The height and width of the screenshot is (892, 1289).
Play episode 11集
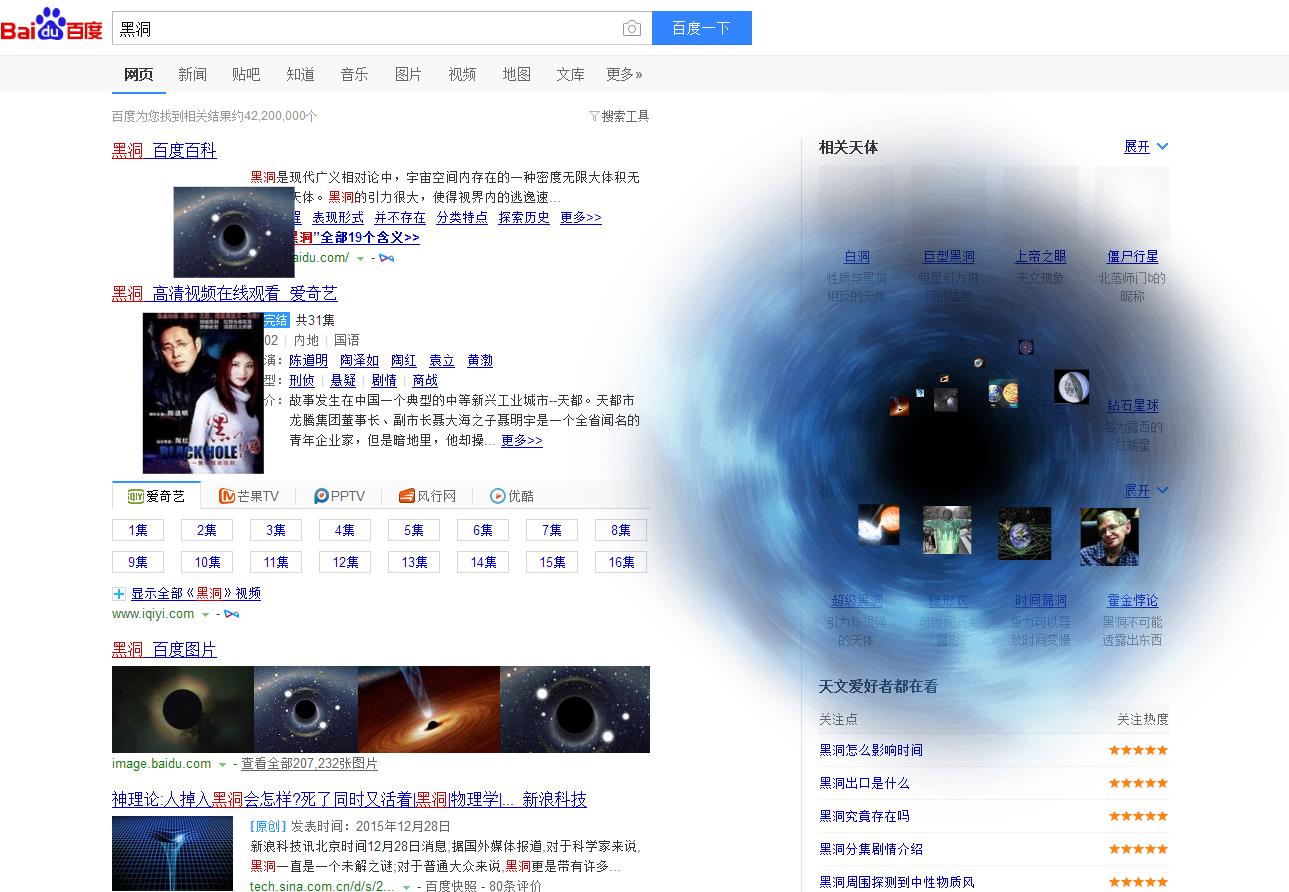click(x=276, y=562)
